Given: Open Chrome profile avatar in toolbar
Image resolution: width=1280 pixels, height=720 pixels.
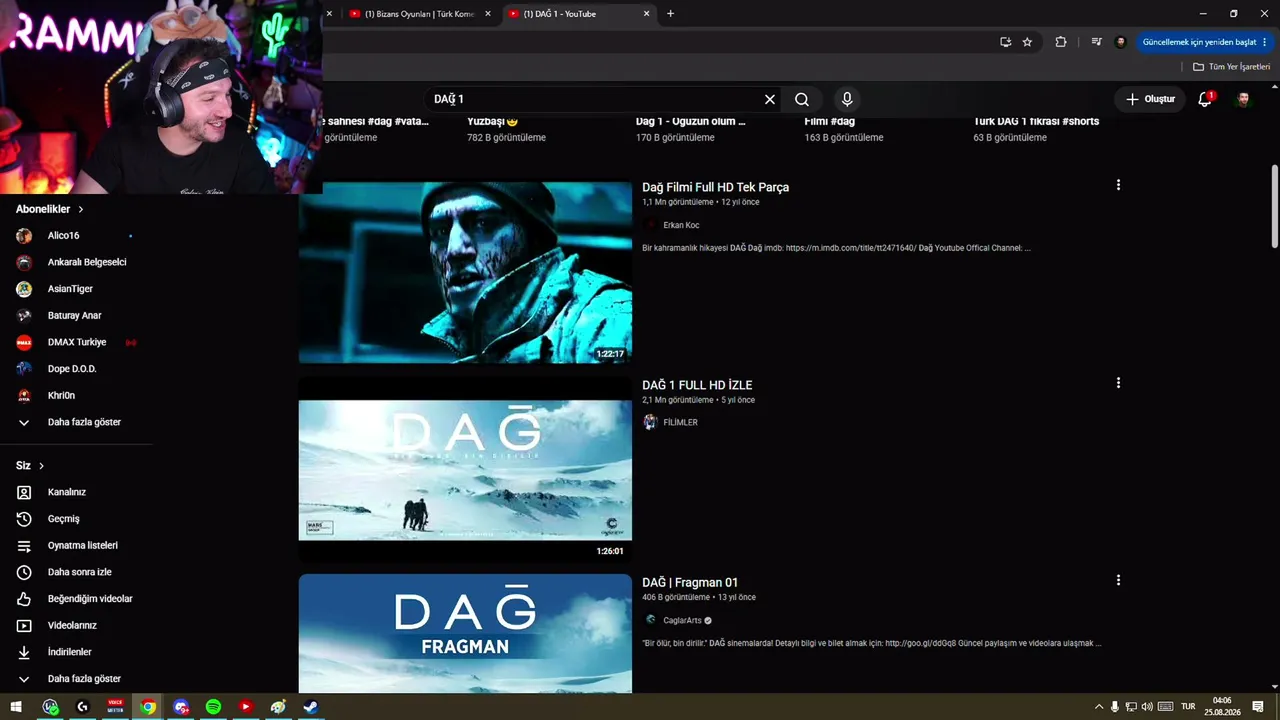Looking at the screenshot, I should [1120, 42].
